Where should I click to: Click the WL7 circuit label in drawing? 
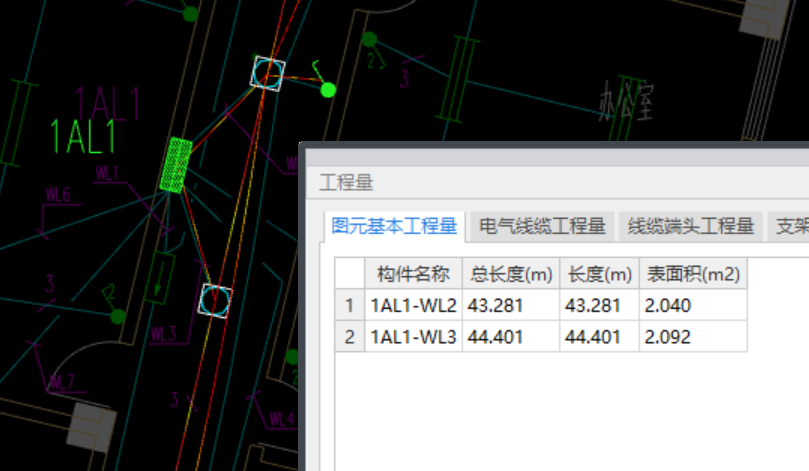(62, 382)
